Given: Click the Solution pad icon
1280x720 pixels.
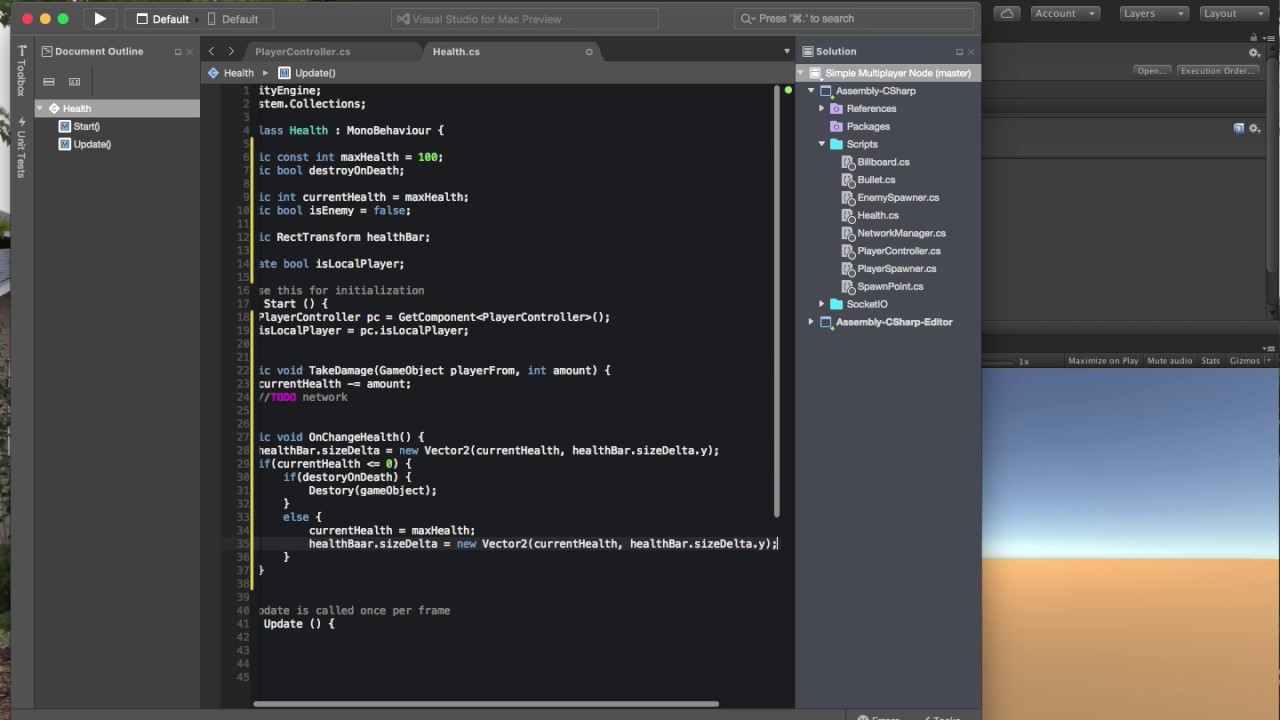Looking at the screenshot, I should [807, 51].
